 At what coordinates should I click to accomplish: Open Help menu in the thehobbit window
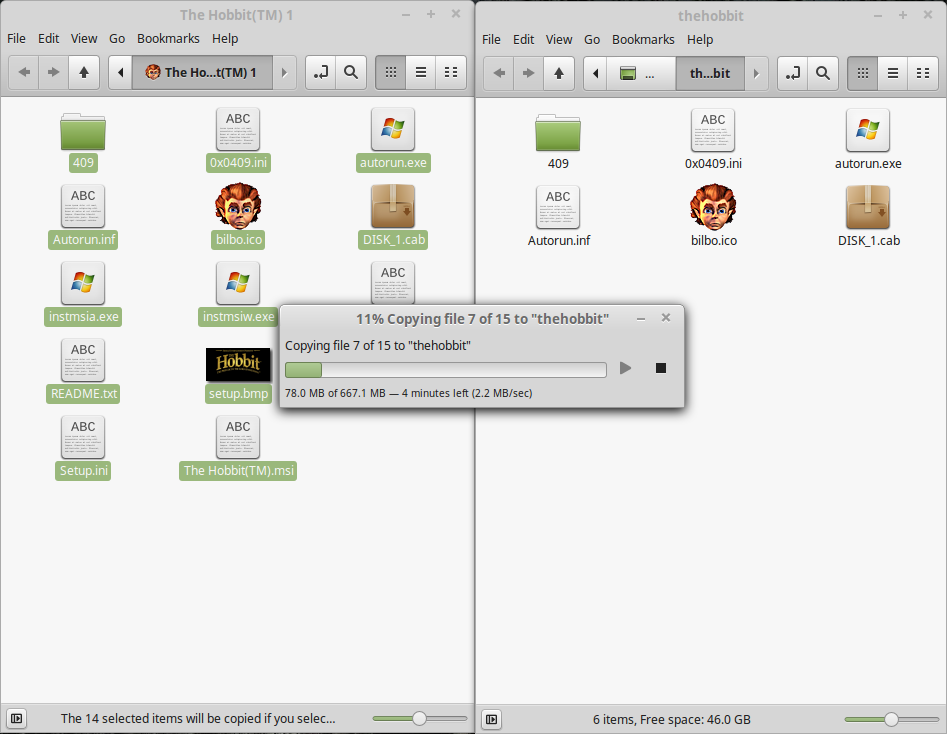tap(700, 39)
